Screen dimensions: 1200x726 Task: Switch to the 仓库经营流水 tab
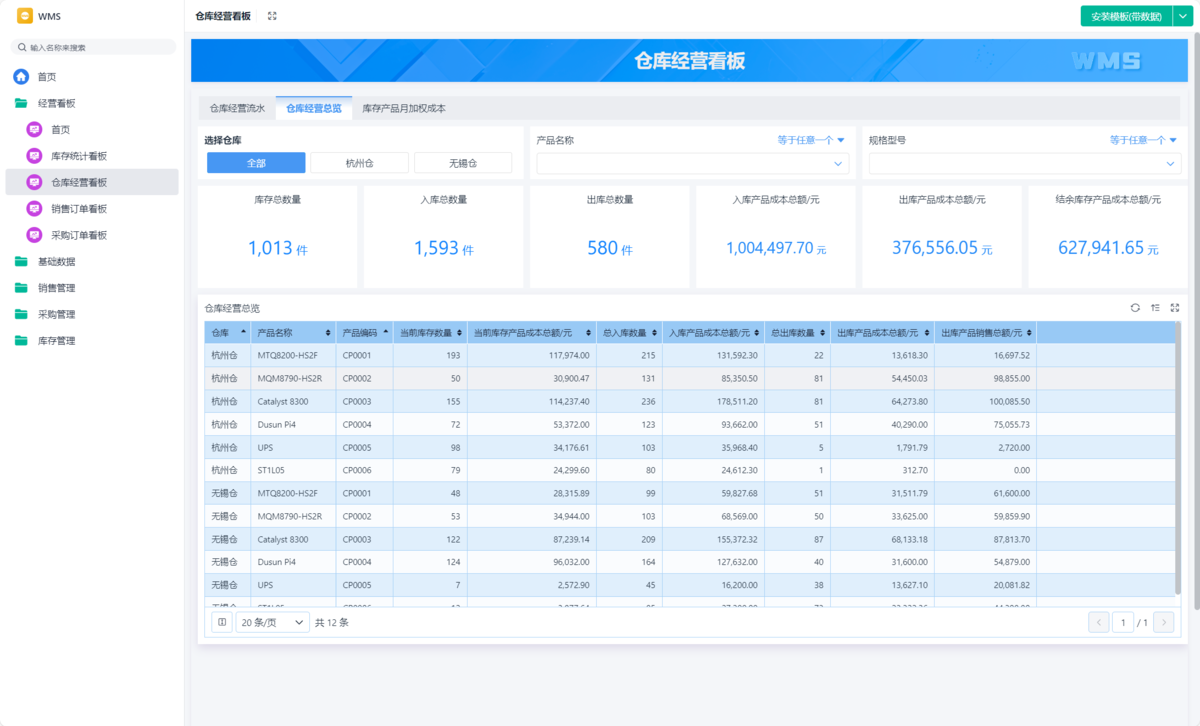click(237, 108)
